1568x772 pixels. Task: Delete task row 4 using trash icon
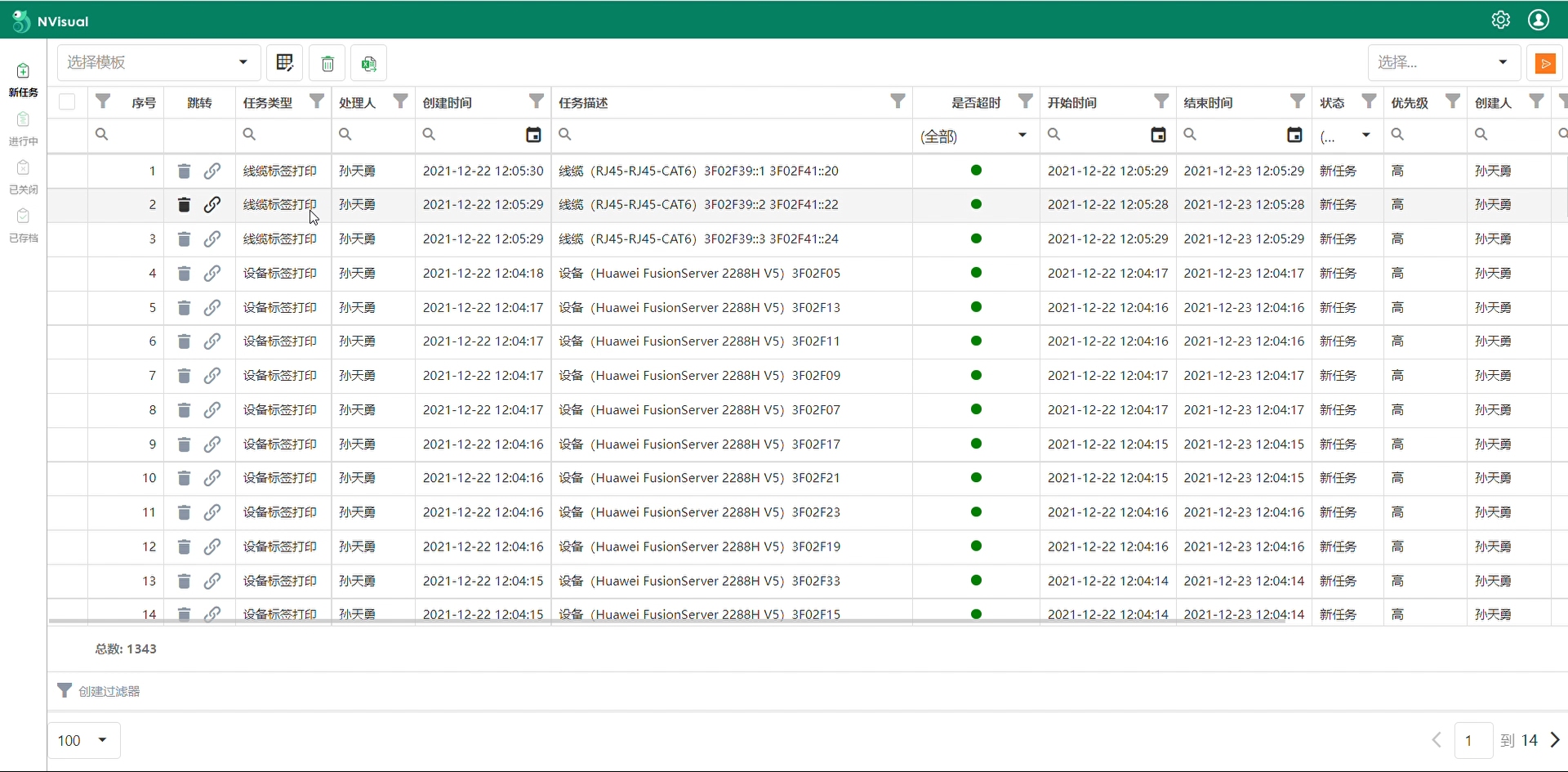coord(184,273)
